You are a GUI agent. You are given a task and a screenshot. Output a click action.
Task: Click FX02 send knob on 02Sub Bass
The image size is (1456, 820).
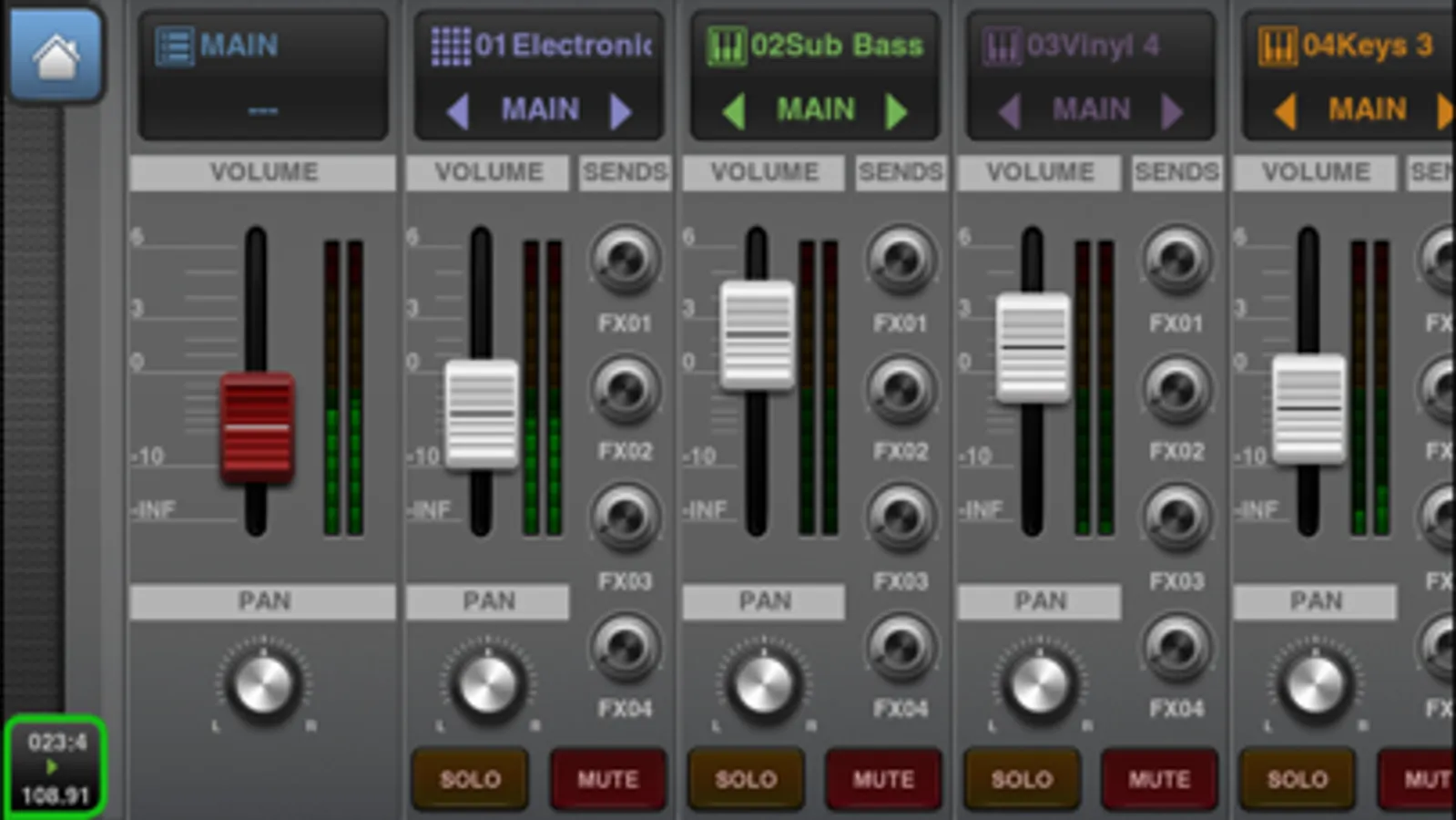click(901, 389)
